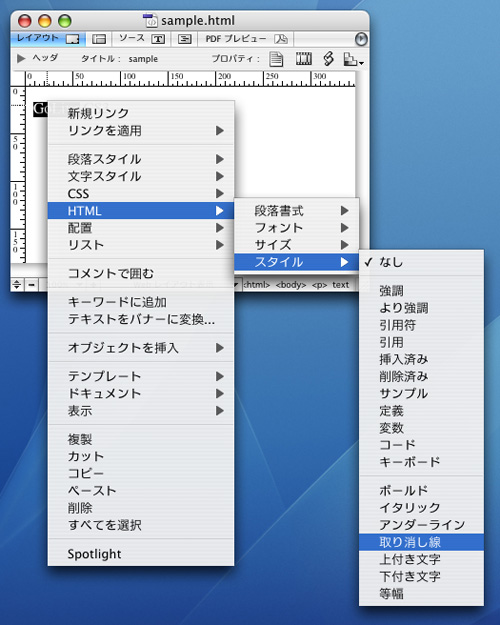
Task: Apply the 下付き文字 subscript style
Action: tap(421, 576)
